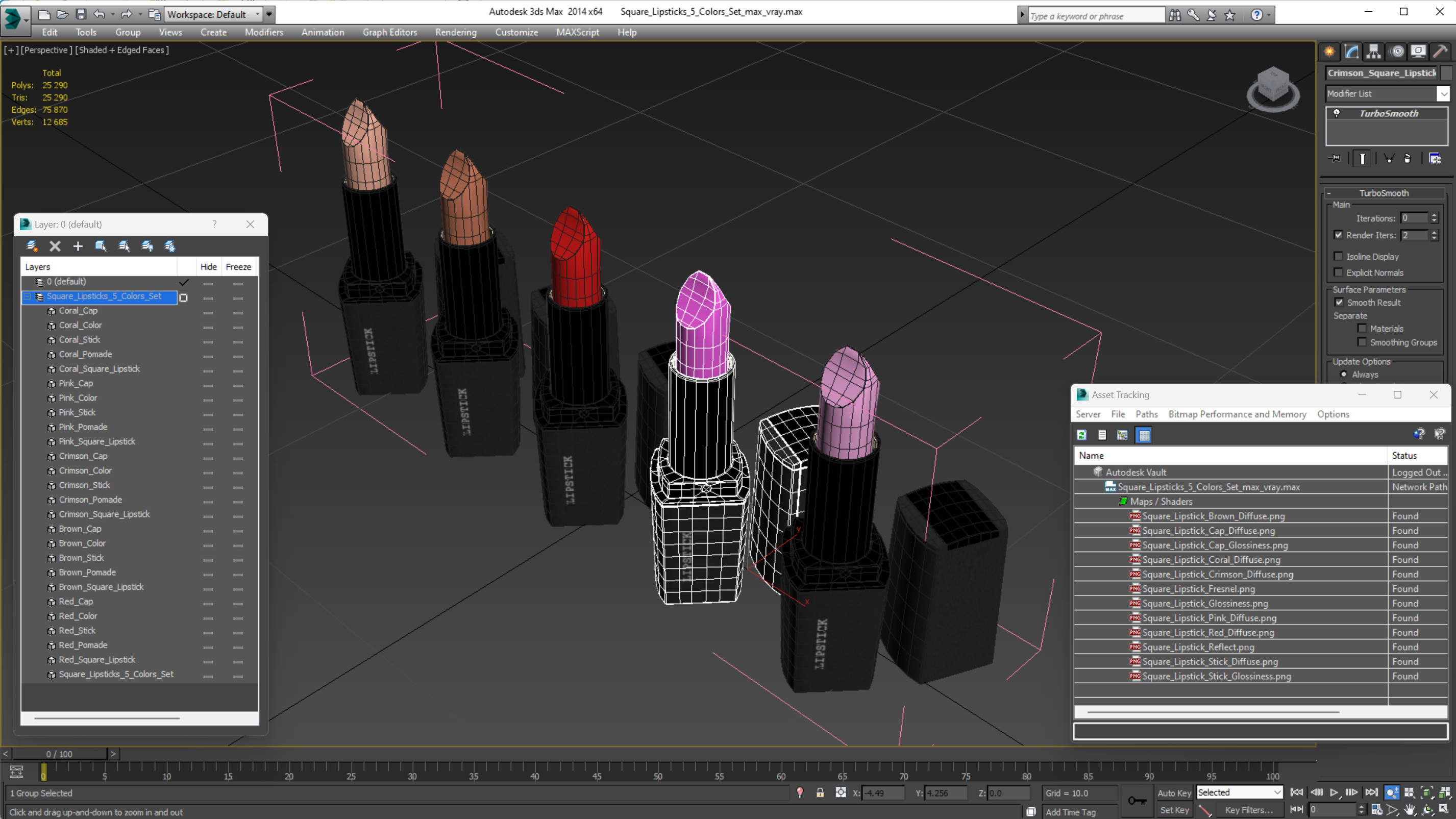The height and width of the screenshot is (819, 1456).
Task: Enable Isoline Display checkbox
Action: pyautogui.click(x=1338, y=257)
